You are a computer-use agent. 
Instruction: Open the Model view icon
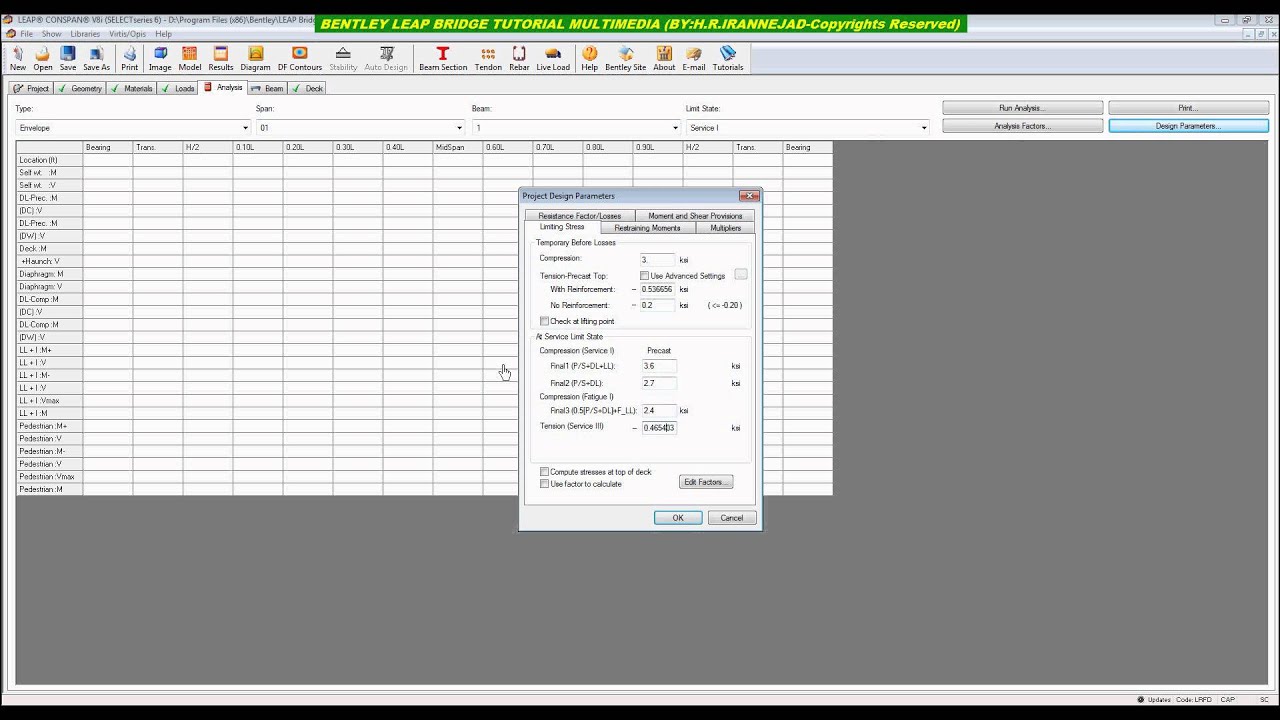[x=190, y=59]
